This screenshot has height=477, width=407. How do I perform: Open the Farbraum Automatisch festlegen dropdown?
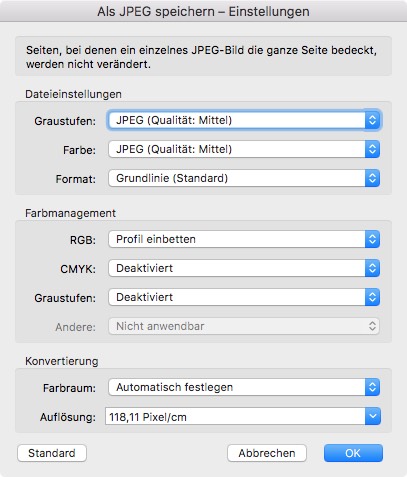244,387
